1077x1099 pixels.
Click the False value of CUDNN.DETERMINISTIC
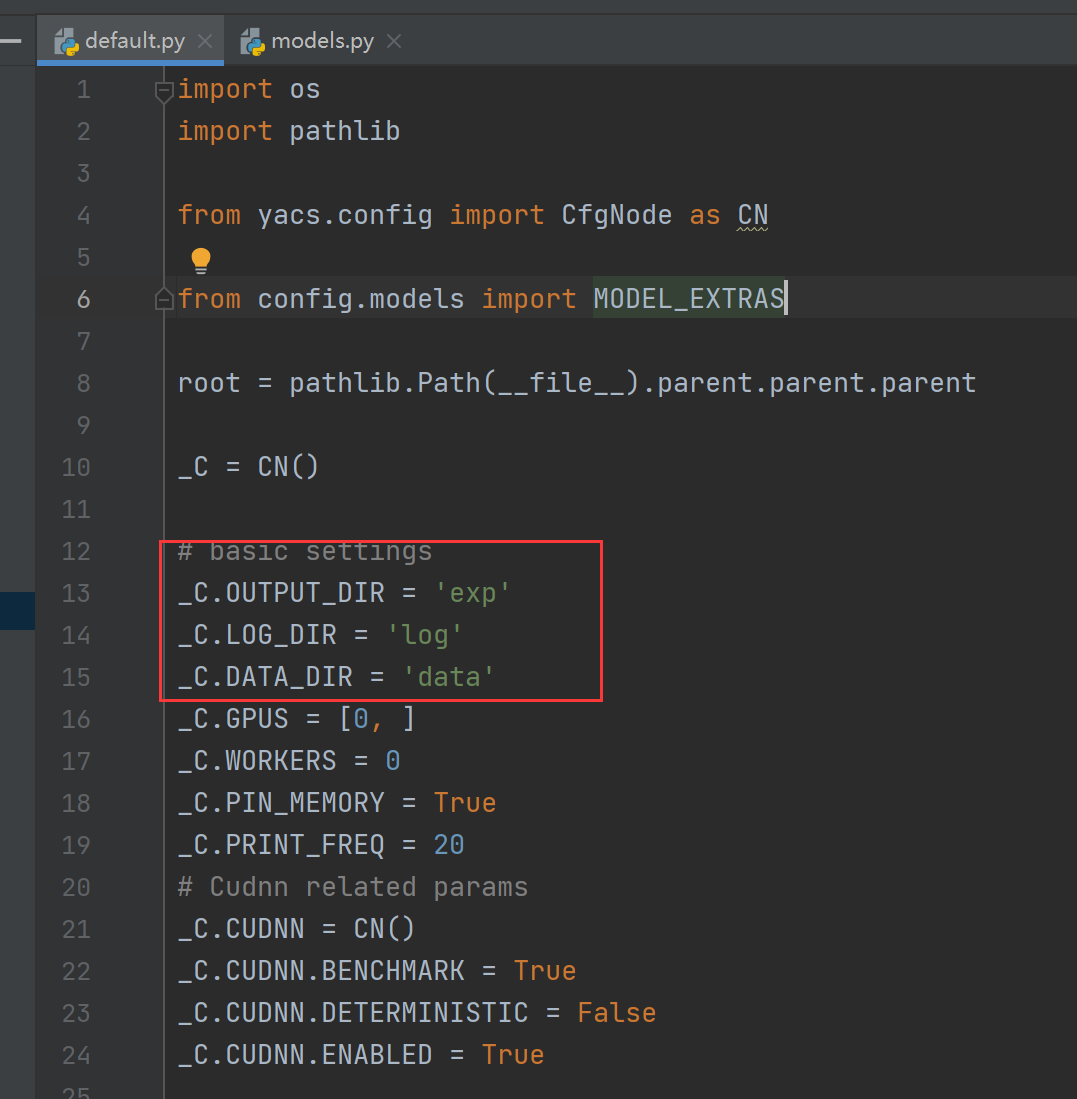pyautogui.click(x=617, y=1013)
